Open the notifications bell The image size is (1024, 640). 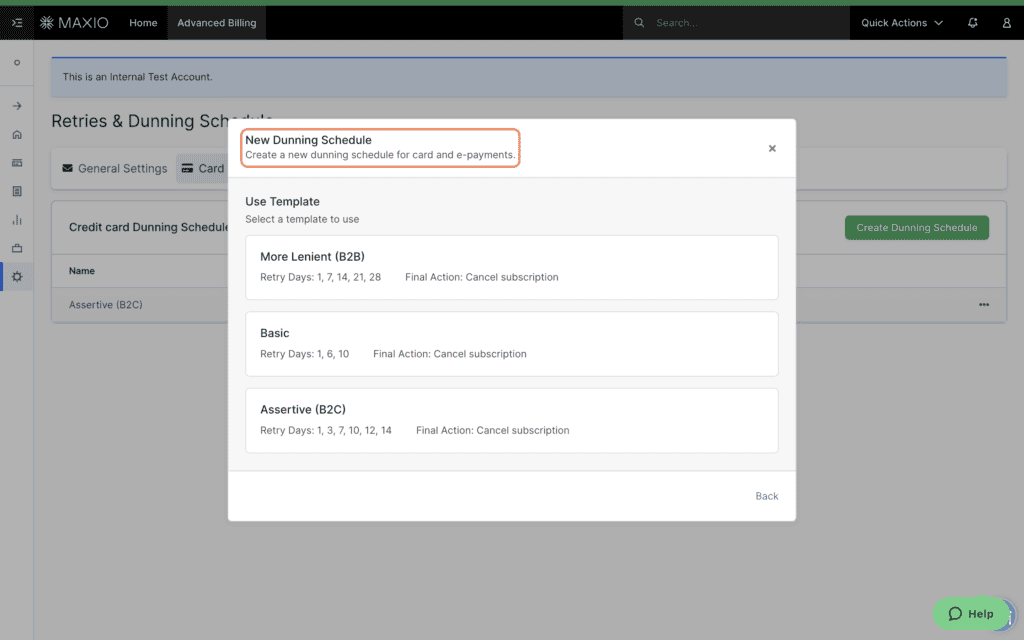pyautogui.click(x=972, y=23)
